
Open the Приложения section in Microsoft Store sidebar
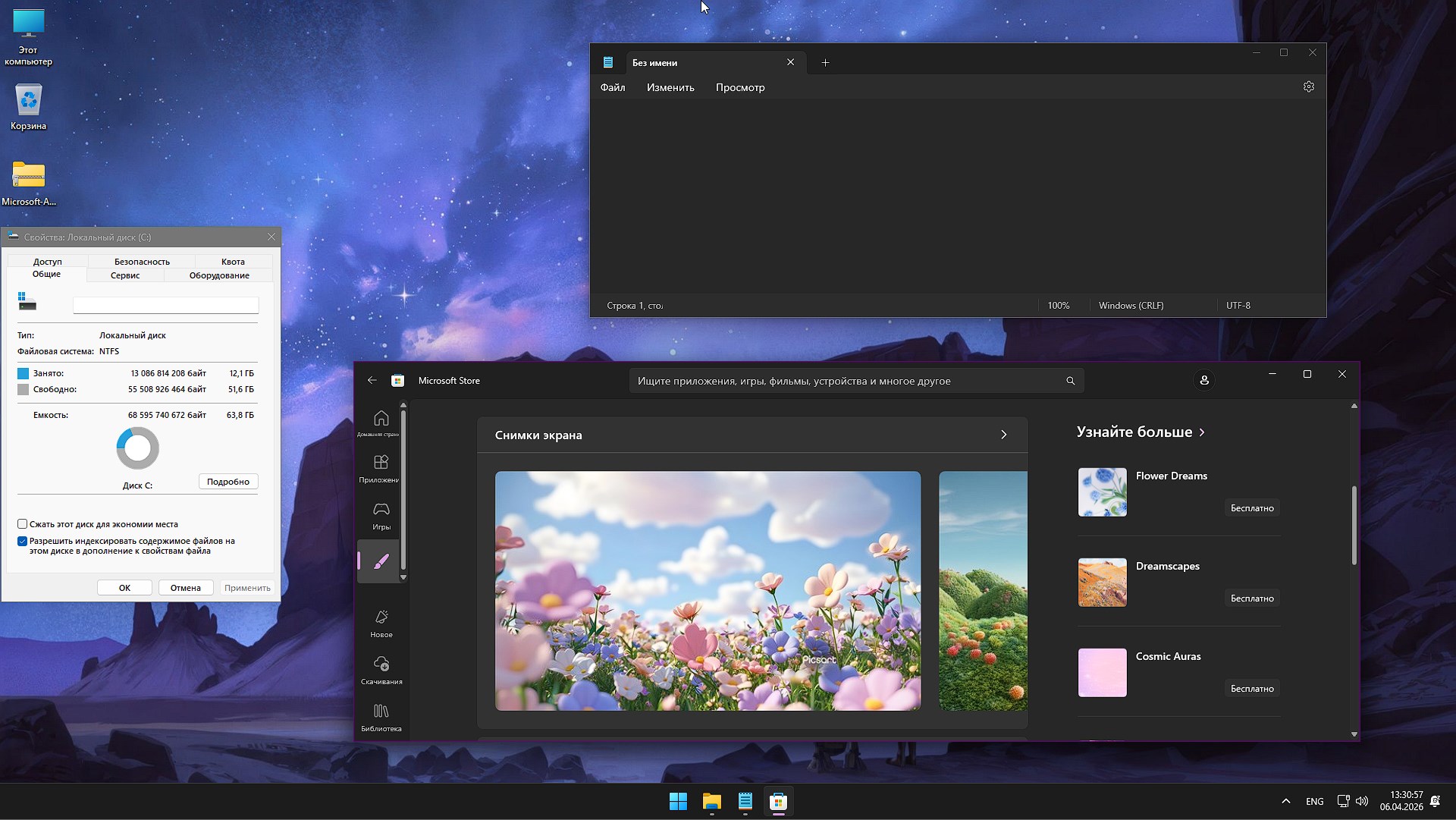[x=381, y=466]
